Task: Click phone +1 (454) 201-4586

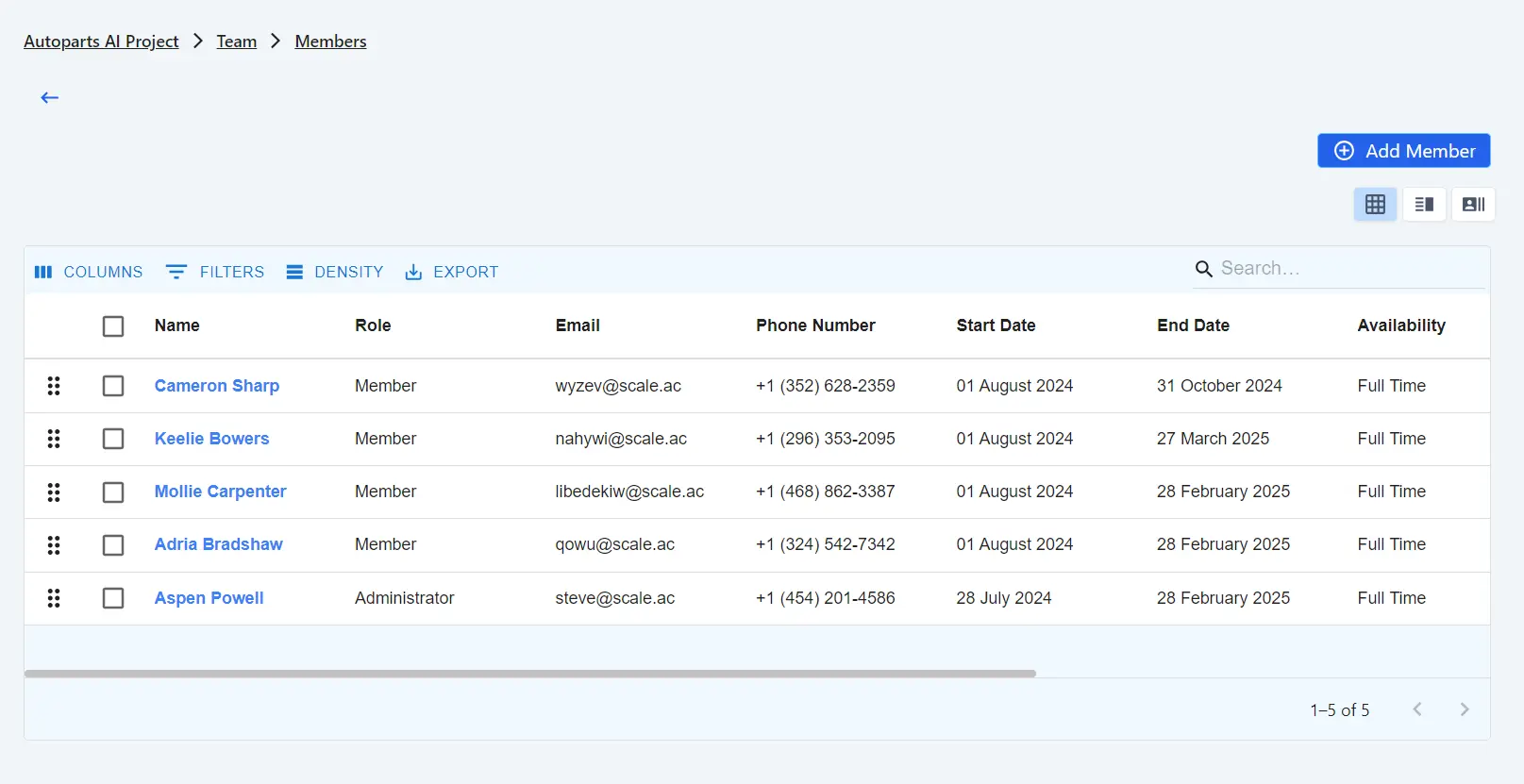Action: (x=825, y=598)
